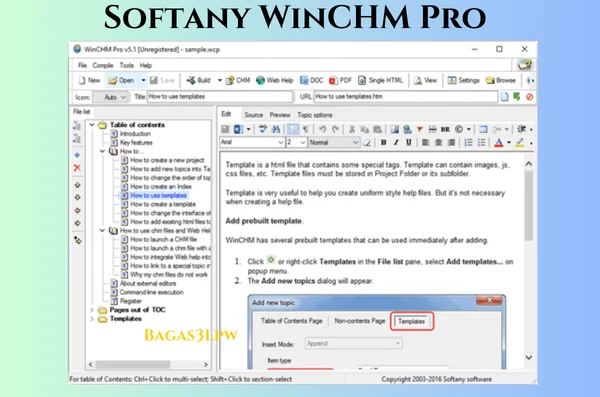Align text right
Screen dimensions: 600x397
(x=452, y=142)
